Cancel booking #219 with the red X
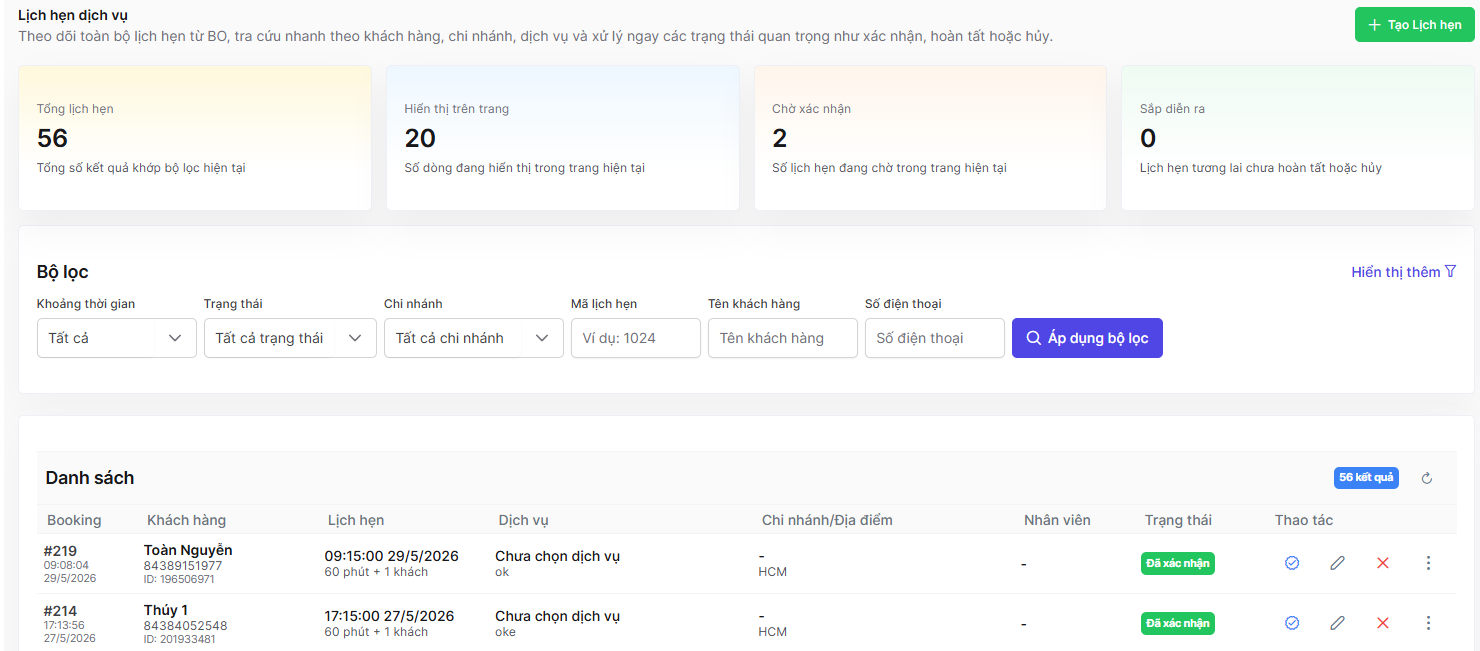1480x651 pixels. 1383,563
